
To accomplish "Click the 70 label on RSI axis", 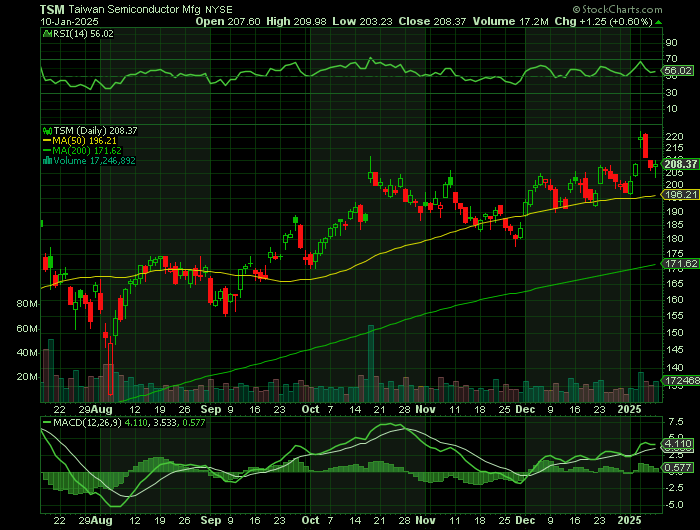I will (672, 58).
